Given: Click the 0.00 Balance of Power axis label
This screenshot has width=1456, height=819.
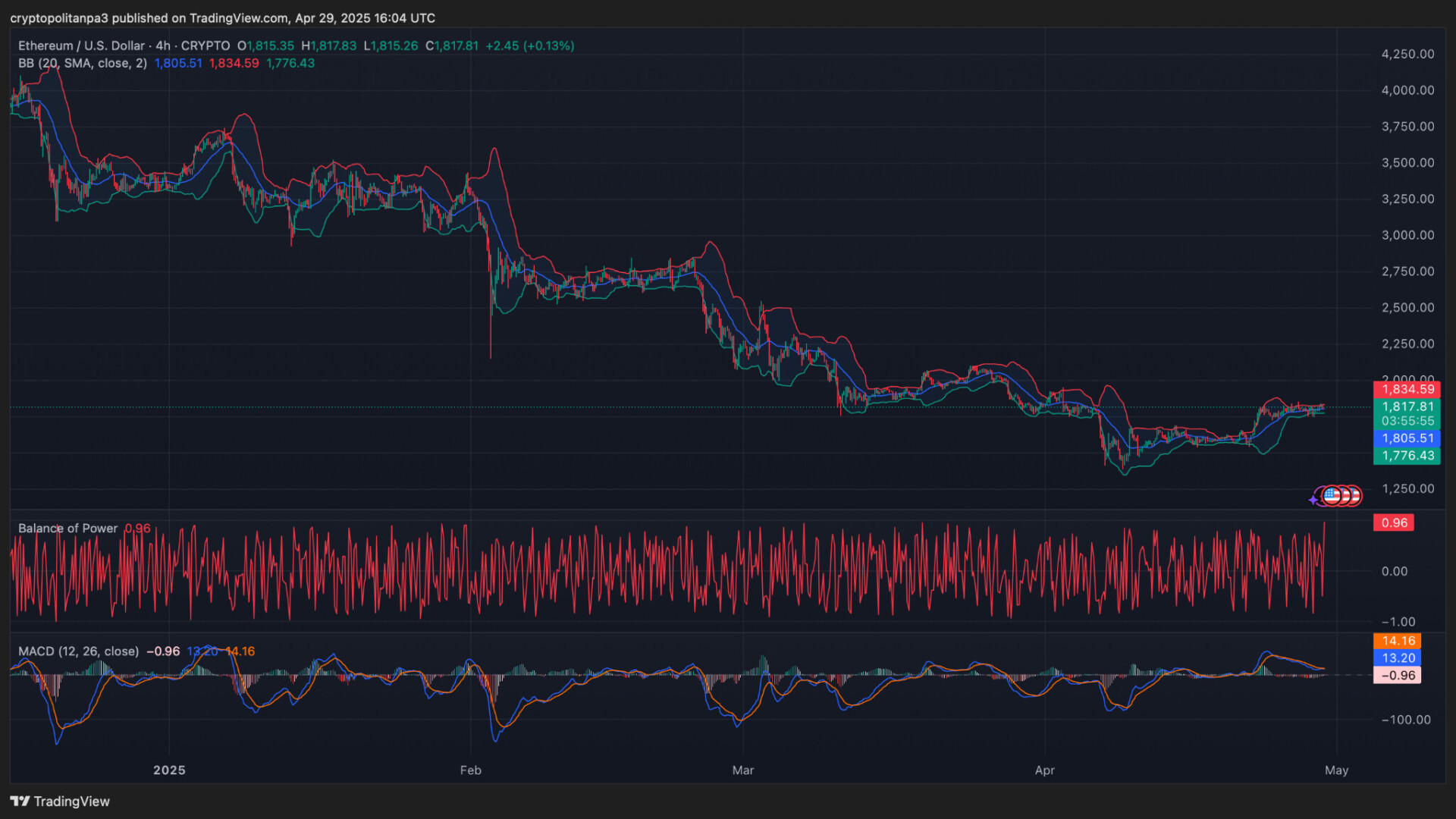Looking at the screenshot, I should coord(1394,571).
